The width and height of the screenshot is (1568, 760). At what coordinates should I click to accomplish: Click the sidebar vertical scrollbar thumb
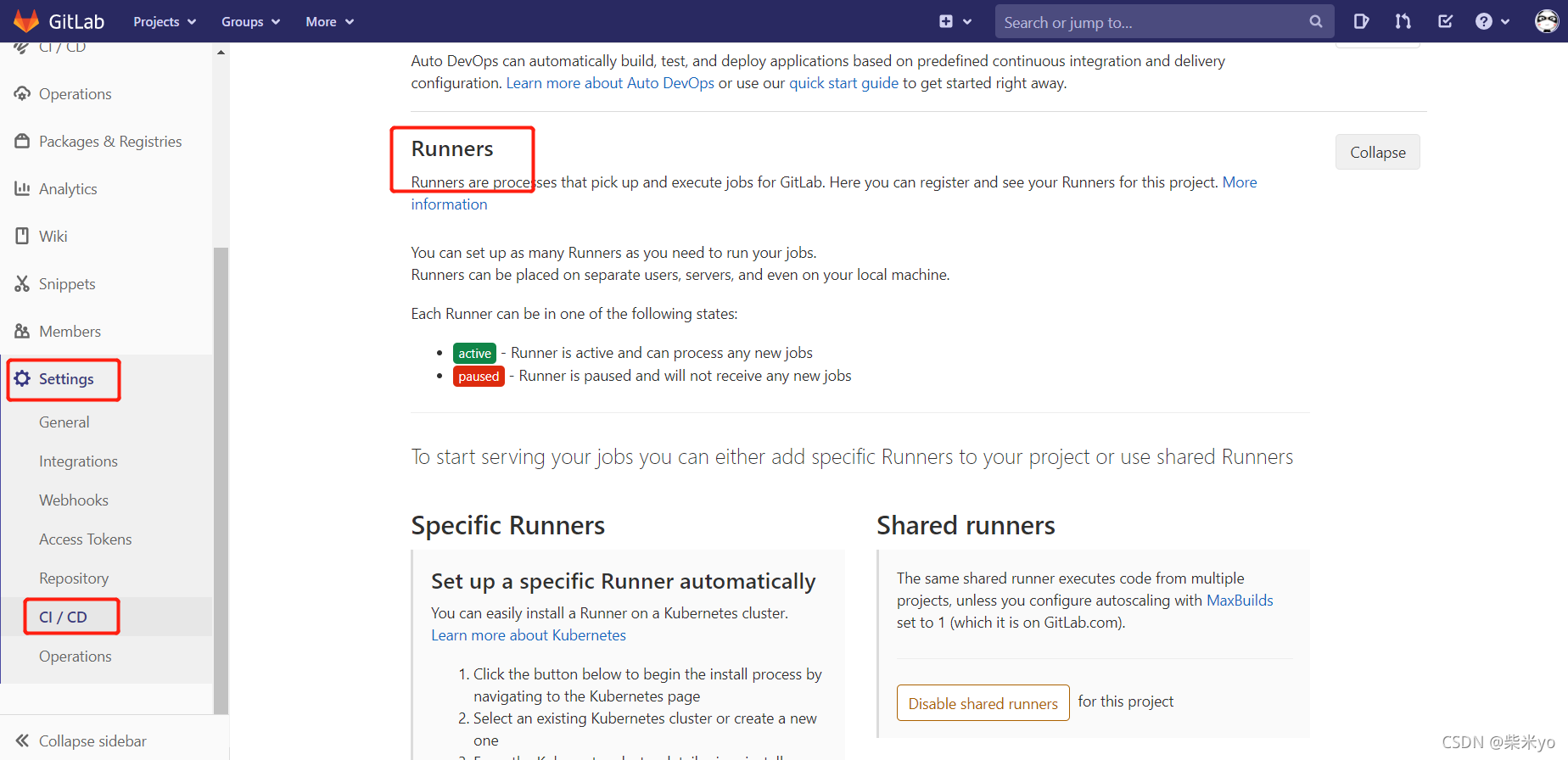click(221, 480)
